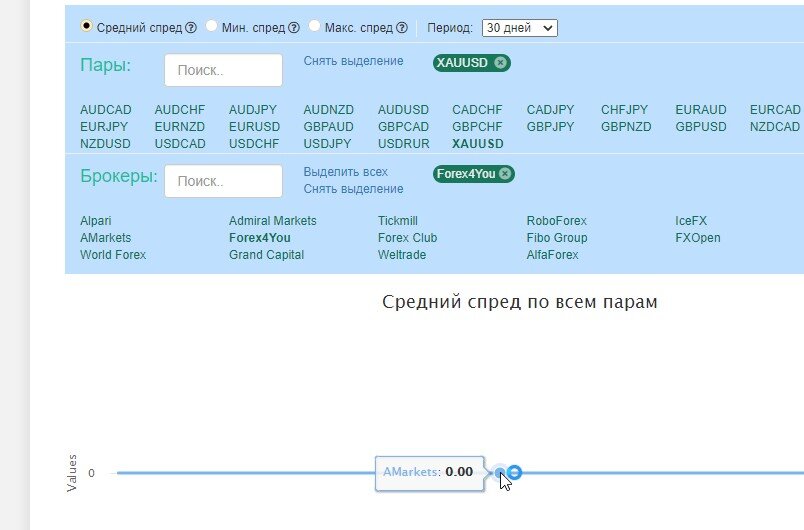
Task: Select the Мин. спред radio button
Action: (x=211, y=26)
